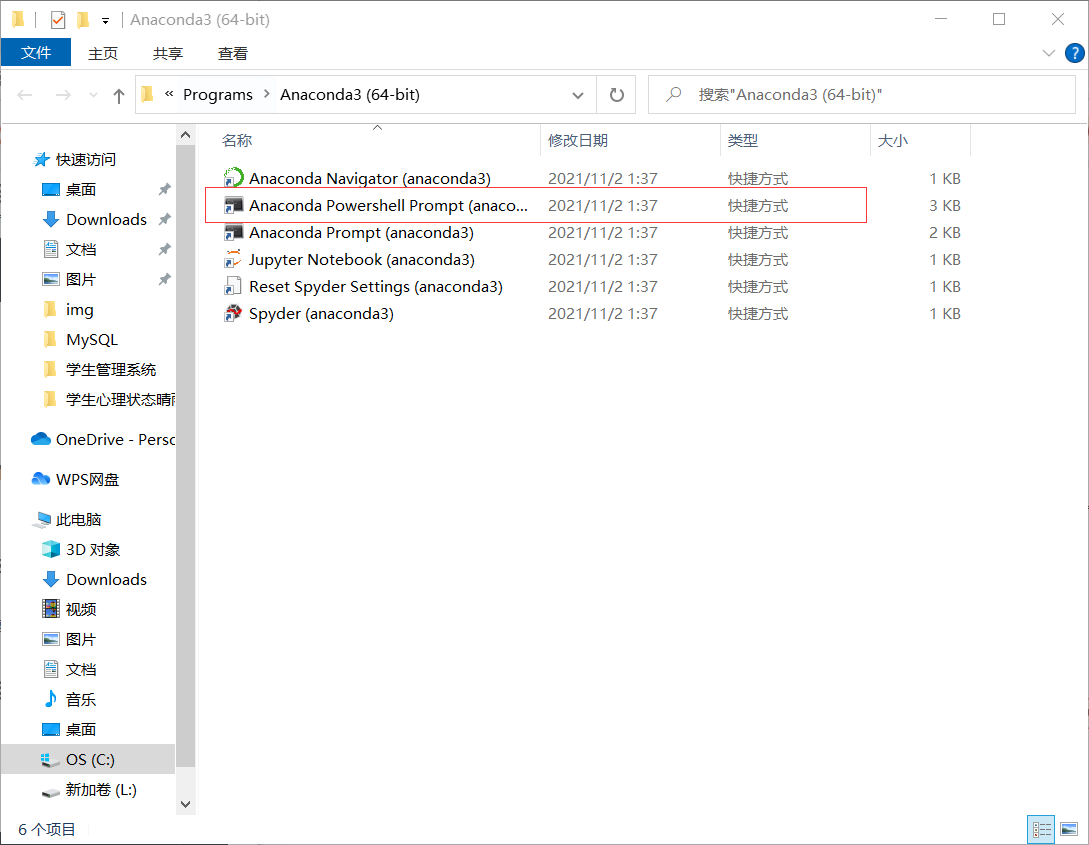Open pinned Downloads under Quick access
The image size is (1089, 845).
pyautogui.click(x=106, y=219)
